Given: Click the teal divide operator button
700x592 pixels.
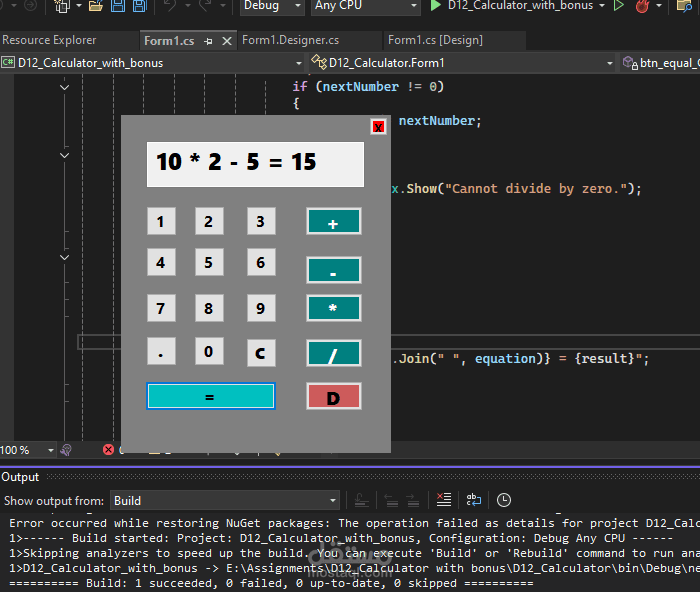Looking at the screenshot, I should (333, 354).
